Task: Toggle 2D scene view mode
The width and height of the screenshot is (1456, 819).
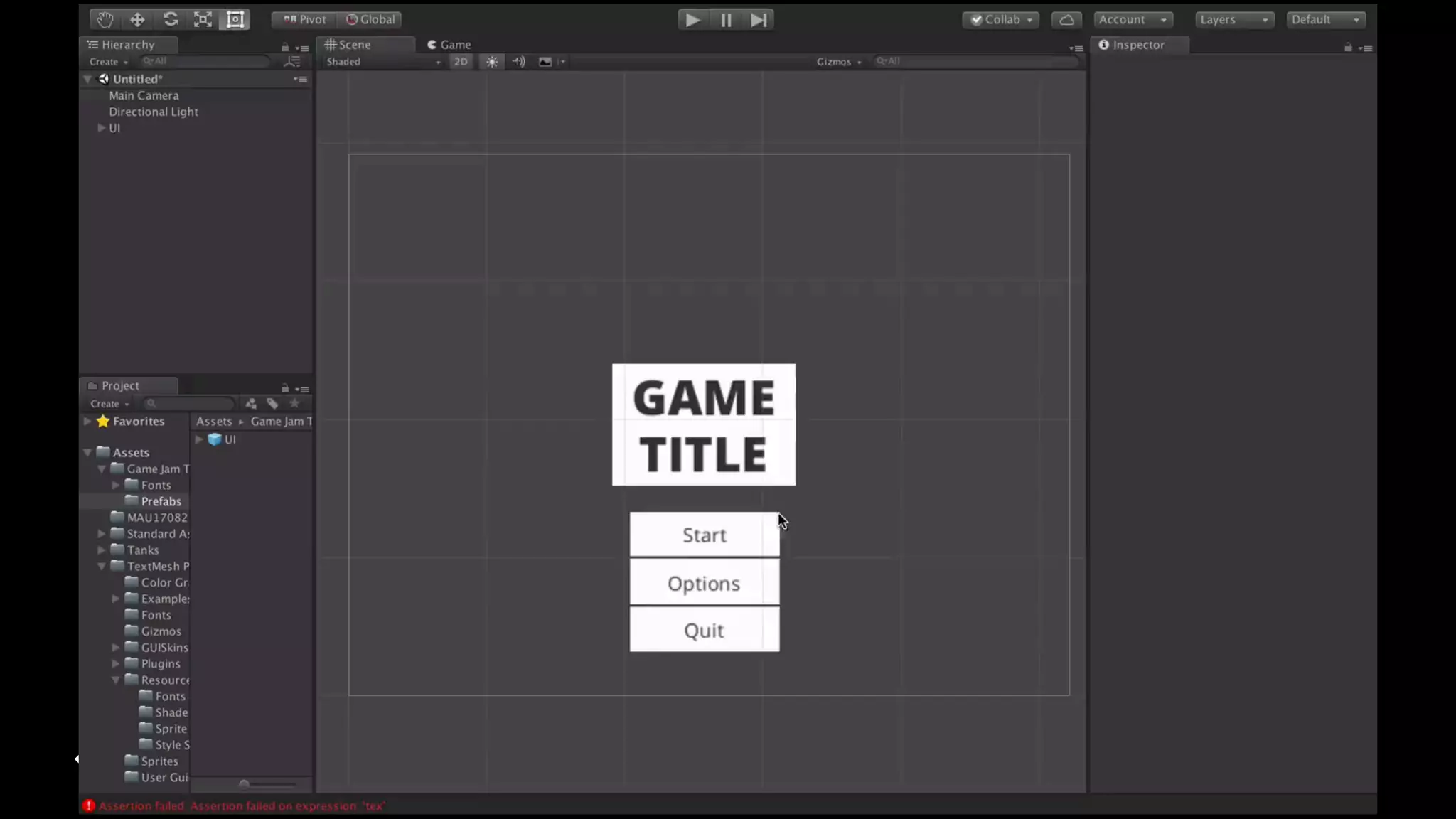Action: pyautogui.click(x=461, y=62)
